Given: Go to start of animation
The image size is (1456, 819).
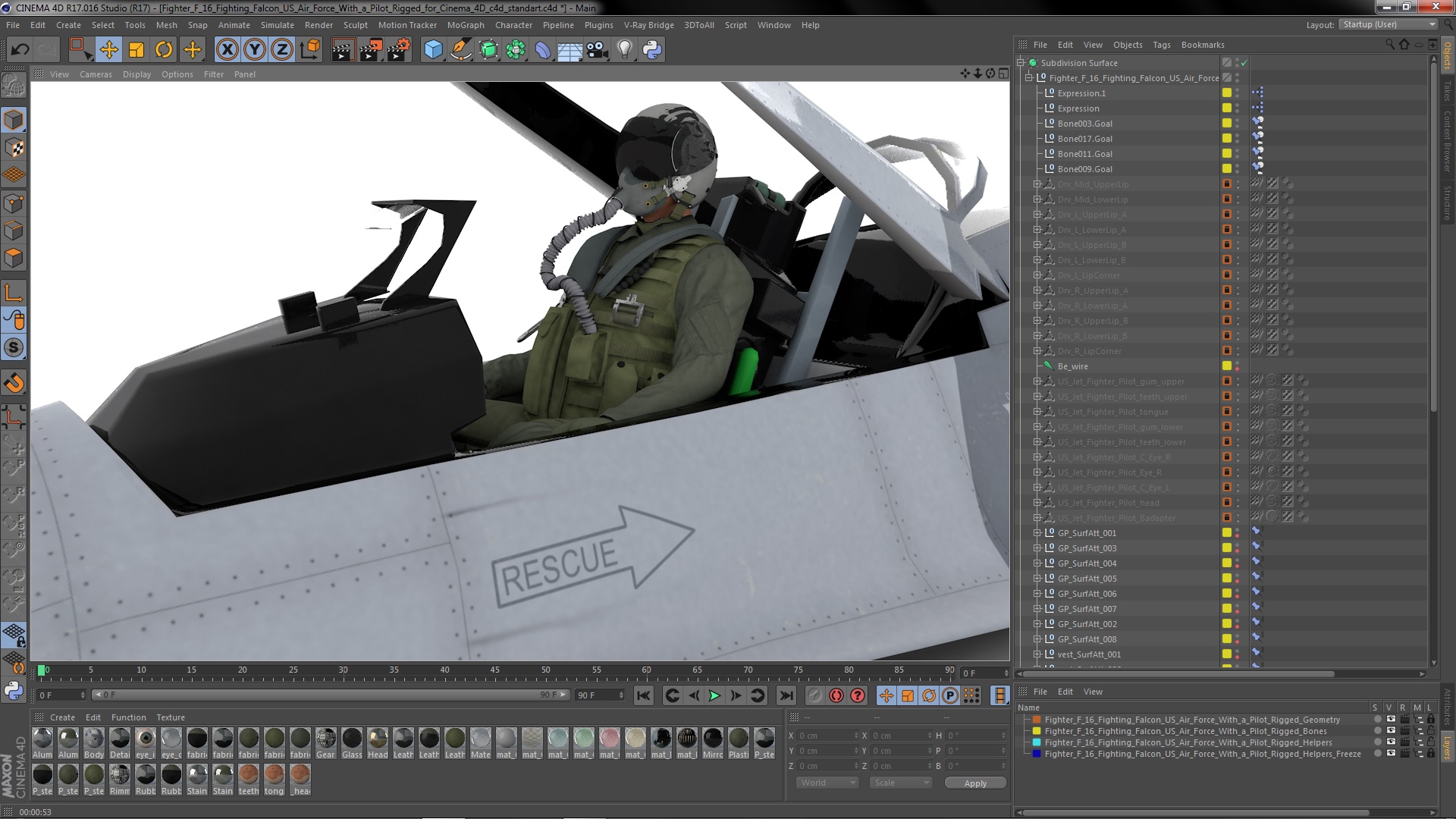Looking at the screenshot, I should click(x=644, y=695).
